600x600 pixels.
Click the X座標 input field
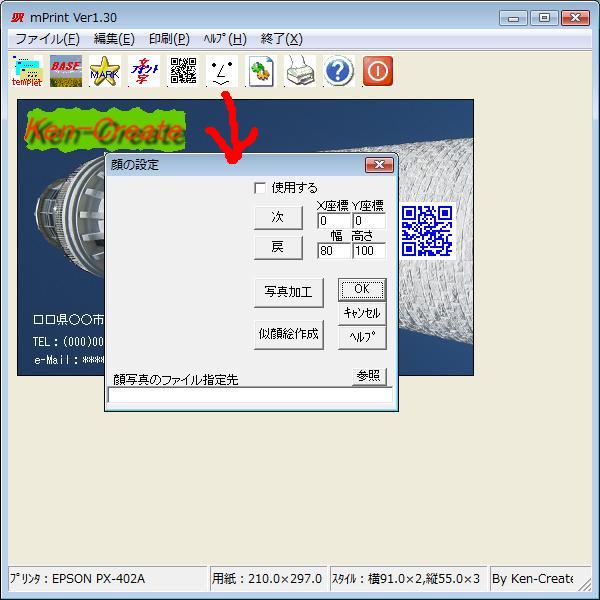coord(333,221)
